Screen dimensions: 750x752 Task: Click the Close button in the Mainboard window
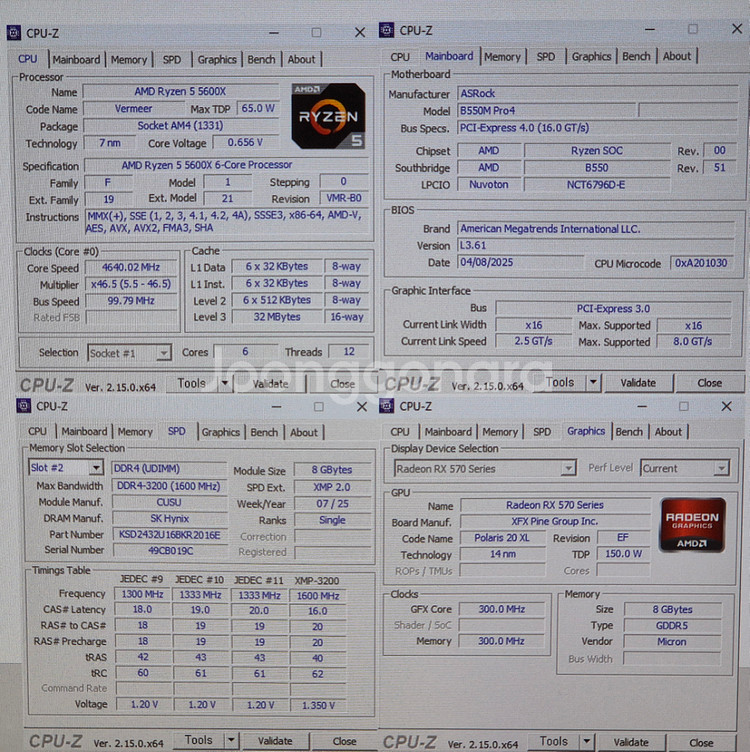click(x=709, y=383)
